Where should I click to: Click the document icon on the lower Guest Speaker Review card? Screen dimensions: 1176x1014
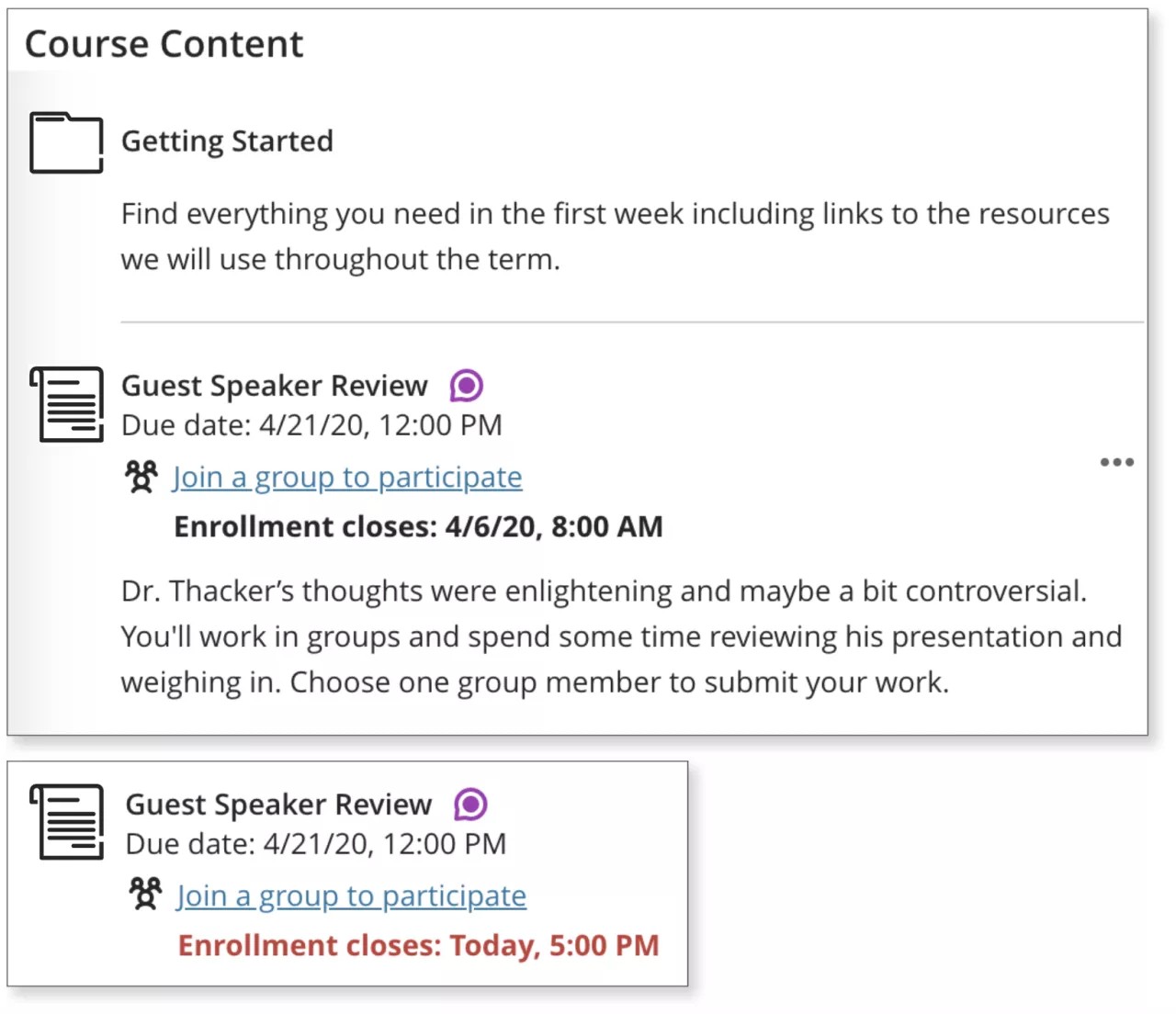tap(69, 822)
